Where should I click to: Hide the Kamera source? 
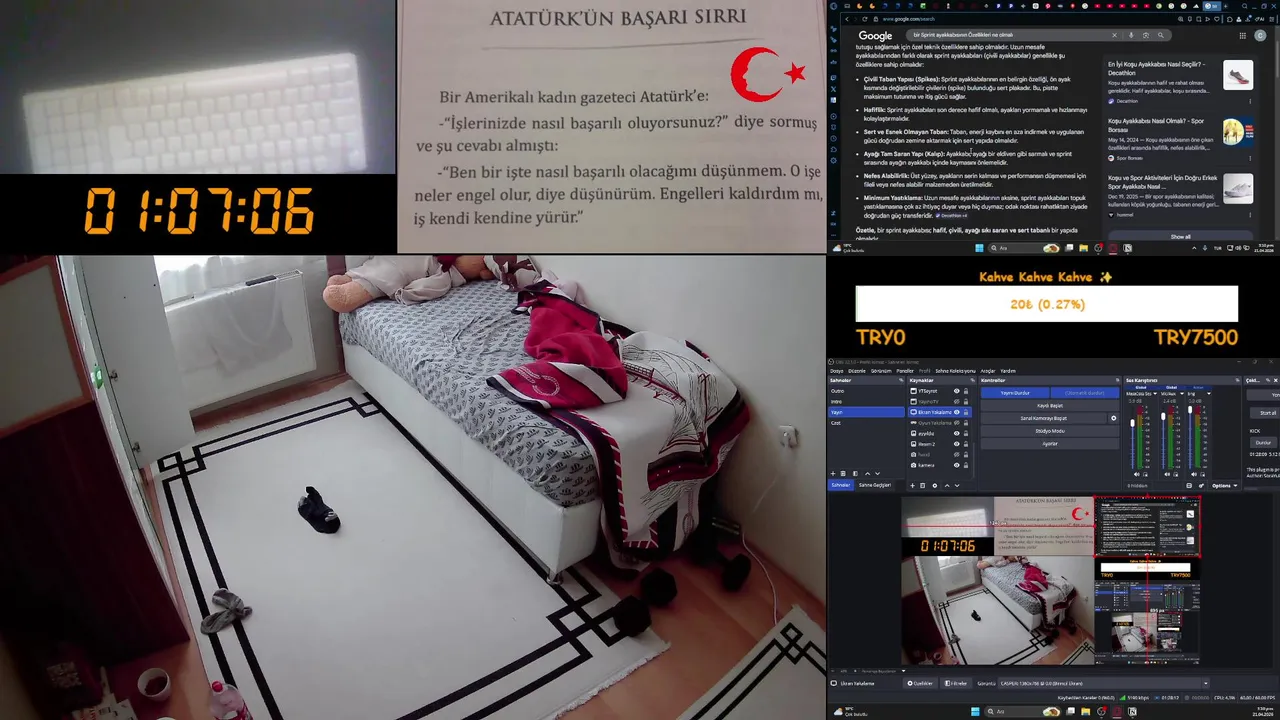click(x=957, y=465)
